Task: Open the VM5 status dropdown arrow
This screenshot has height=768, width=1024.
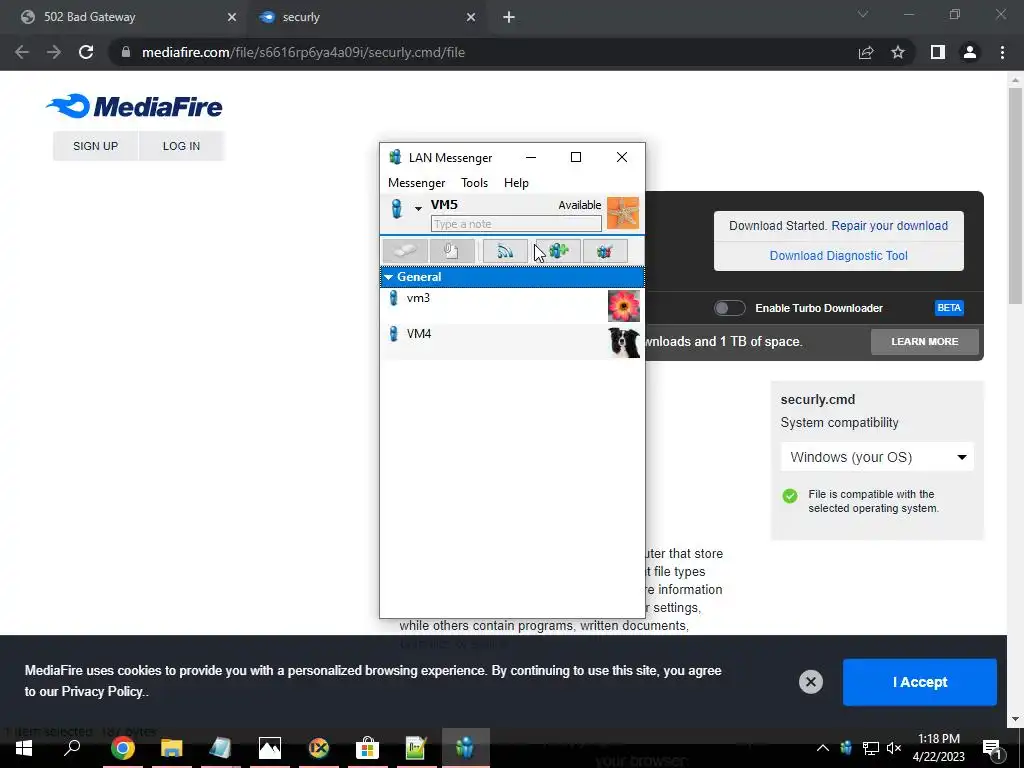Action: 418,209
